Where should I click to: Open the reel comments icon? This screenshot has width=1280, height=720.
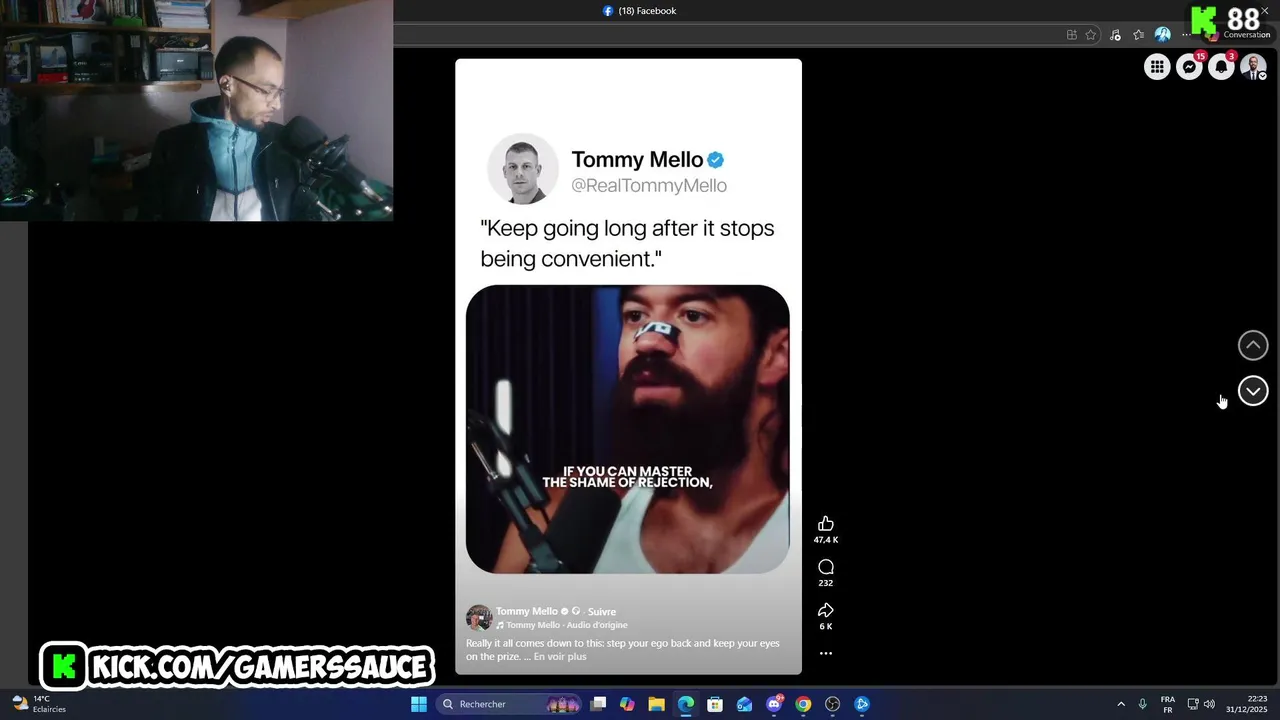826,567
